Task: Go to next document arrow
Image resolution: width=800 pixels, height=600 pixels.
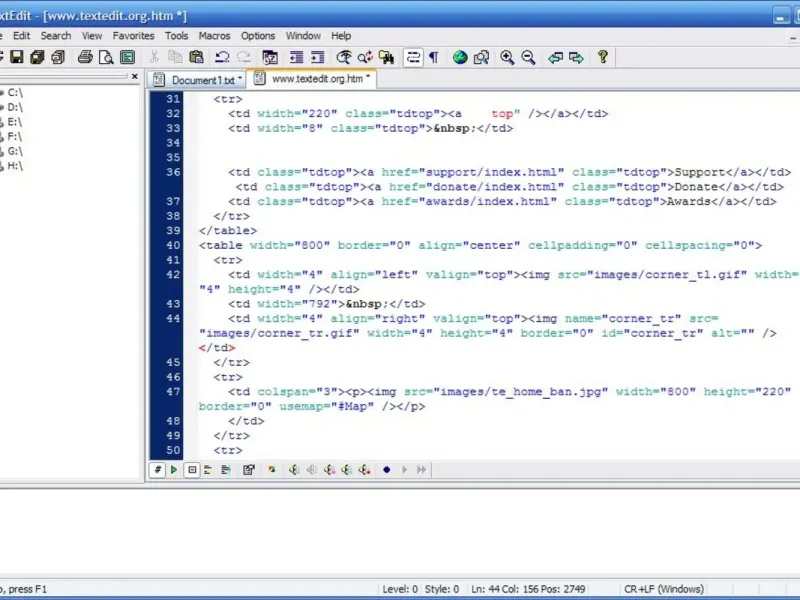Action: coord(577,57)
